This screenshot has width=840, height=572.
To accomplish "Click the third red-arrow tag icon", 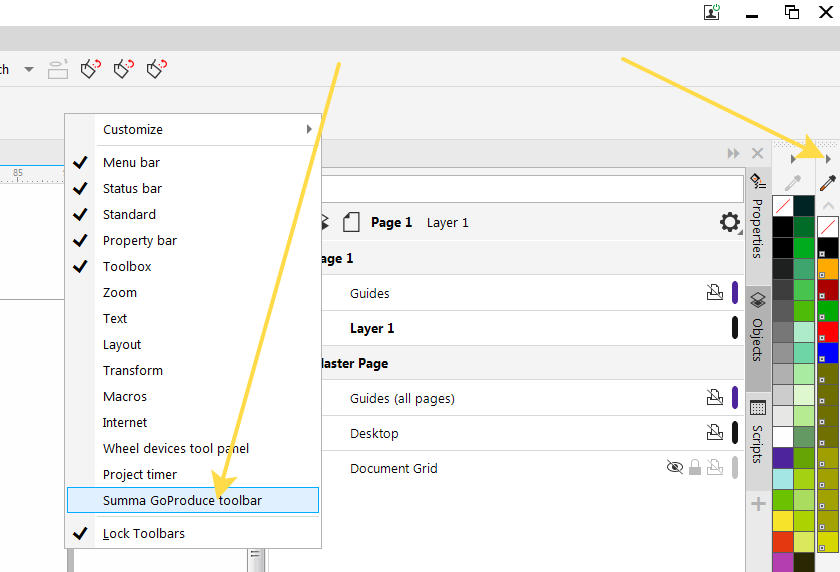I will (x=157, y=69).
